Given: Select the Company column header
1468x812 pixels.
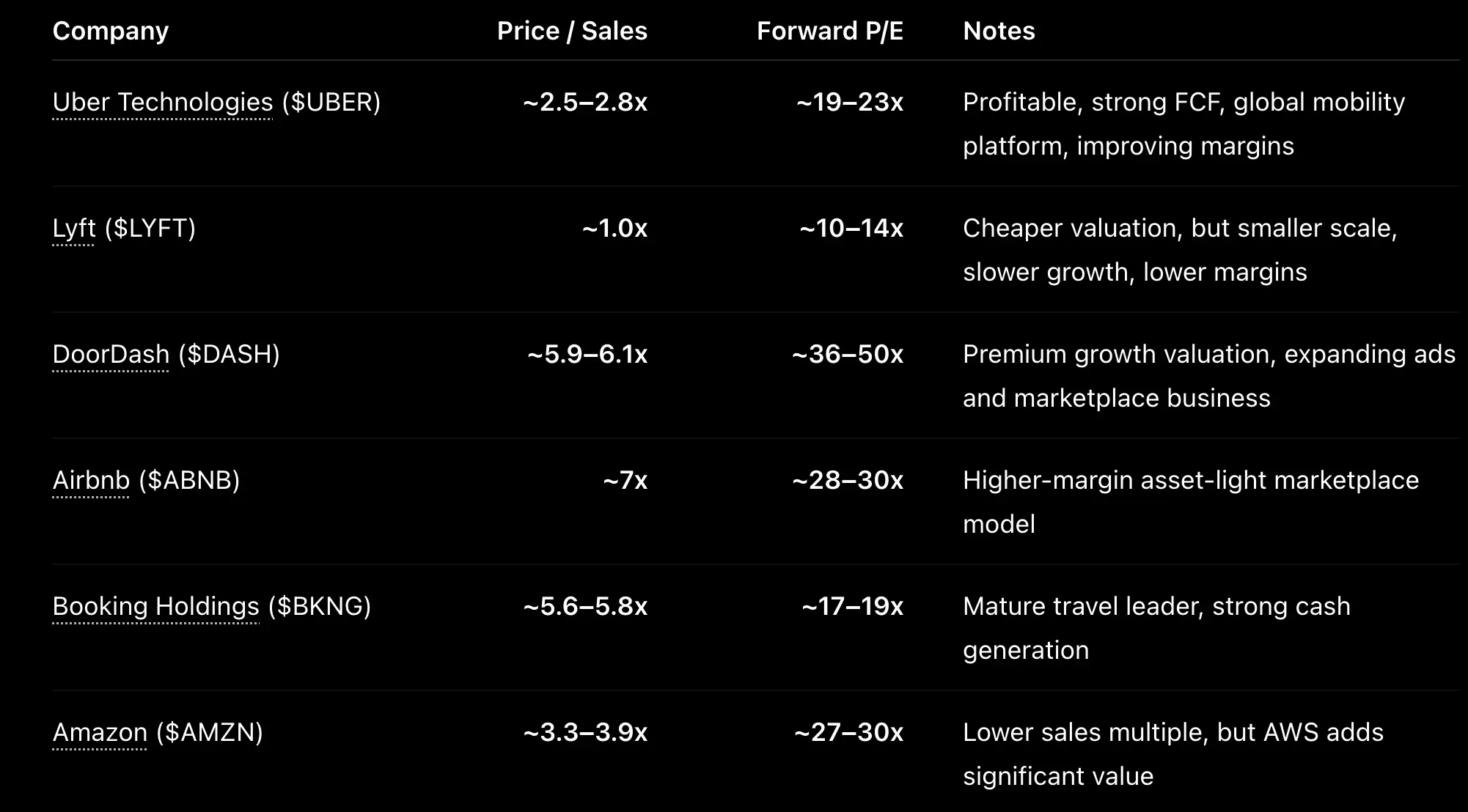Looking at the screenshot, I should tap(111, 31).
